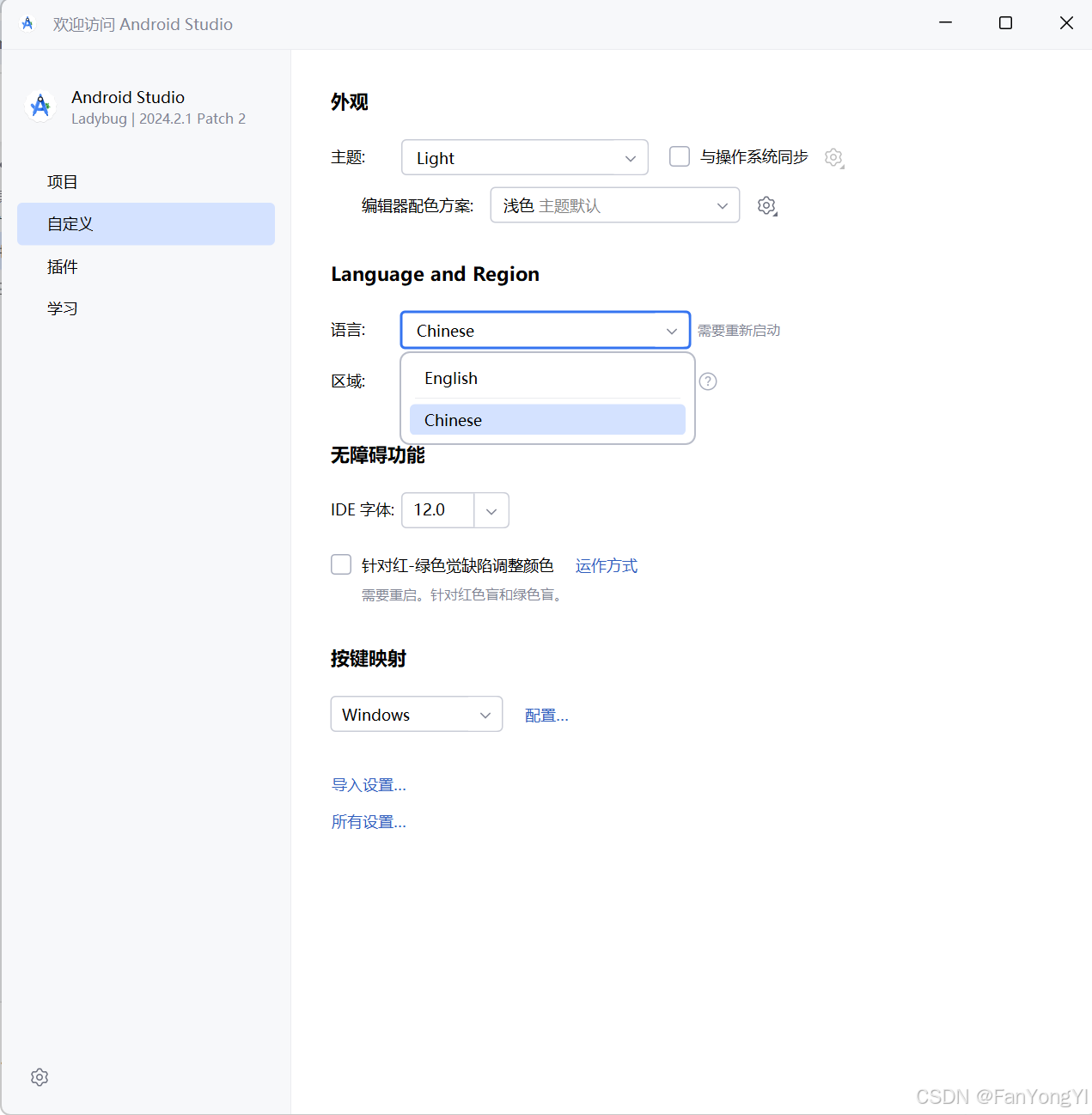Open settings gear at sidebar bottom
The width and height of the screenshot is (1092, 1115).
(40, 1077)
